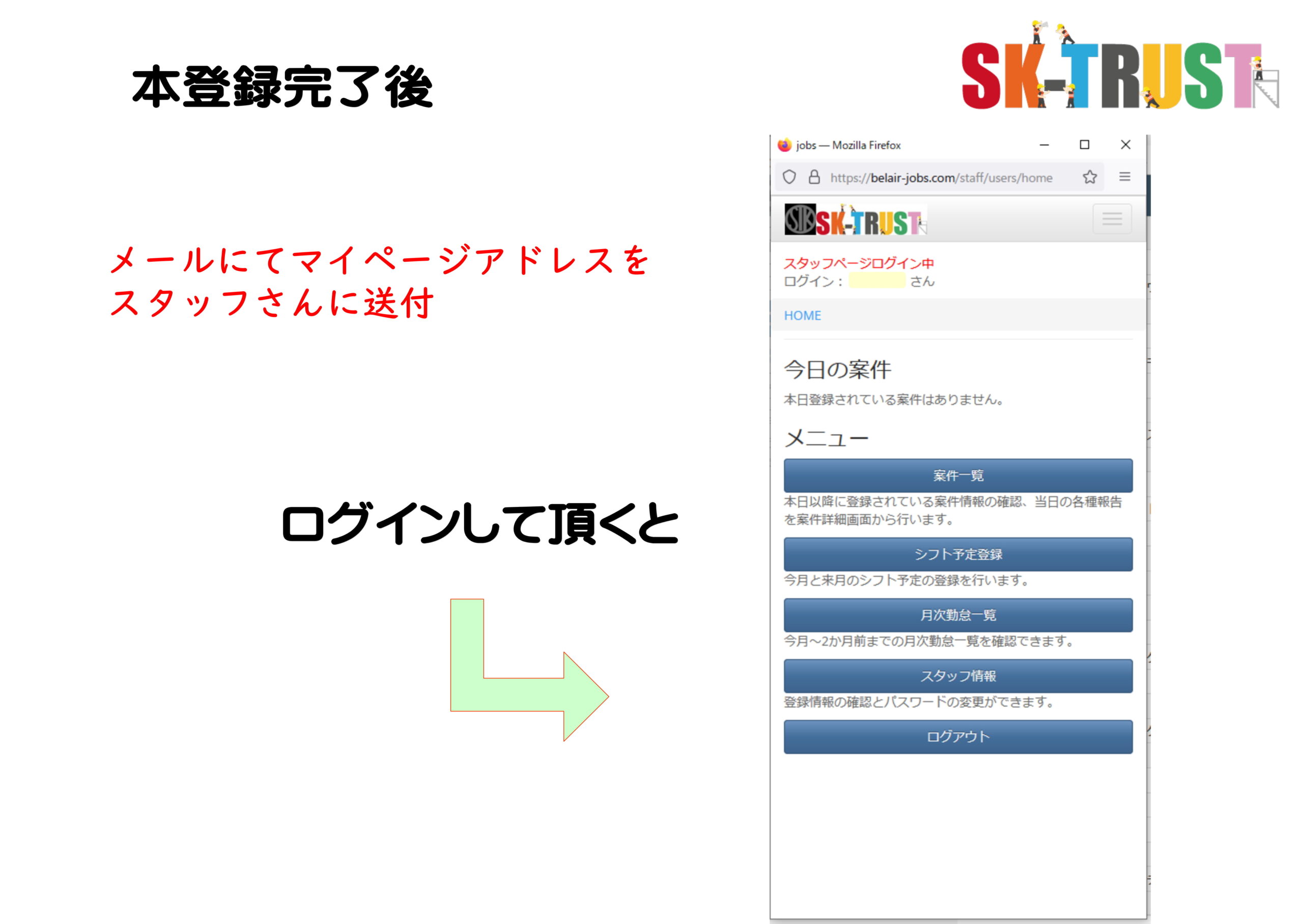Close the Firefox window
The height and width of the screenshot is (924, 1303).
point(1125,145)
